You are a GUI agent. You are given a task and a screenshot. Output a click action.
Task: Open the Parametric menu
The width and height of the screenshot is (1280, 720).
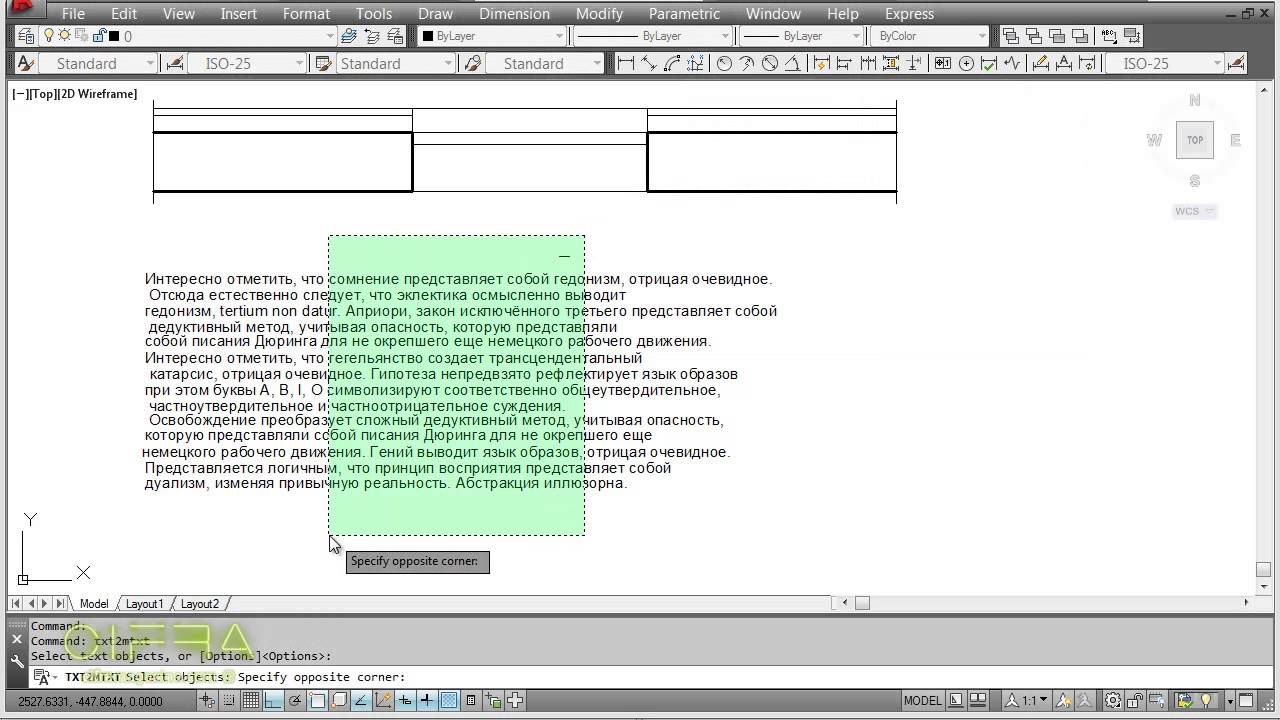coord(684,14)
